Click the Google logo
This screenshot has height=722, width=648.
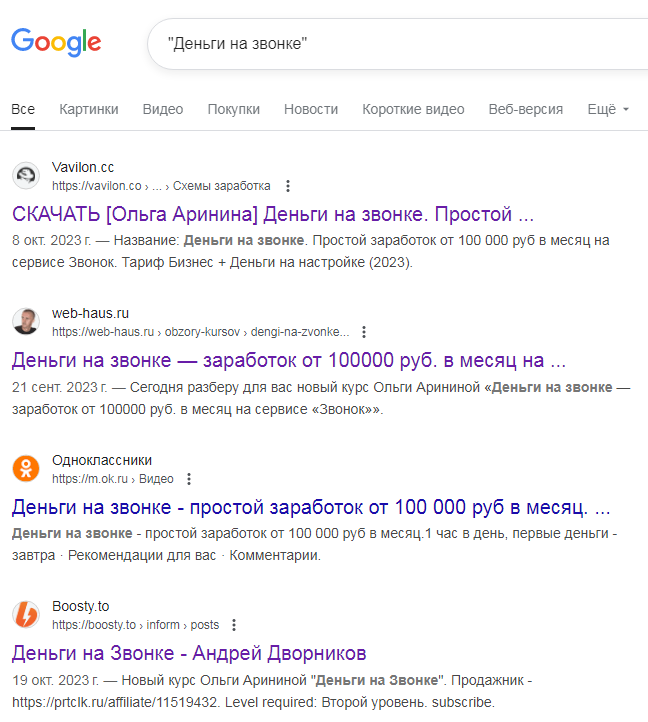tap(56, 43)
